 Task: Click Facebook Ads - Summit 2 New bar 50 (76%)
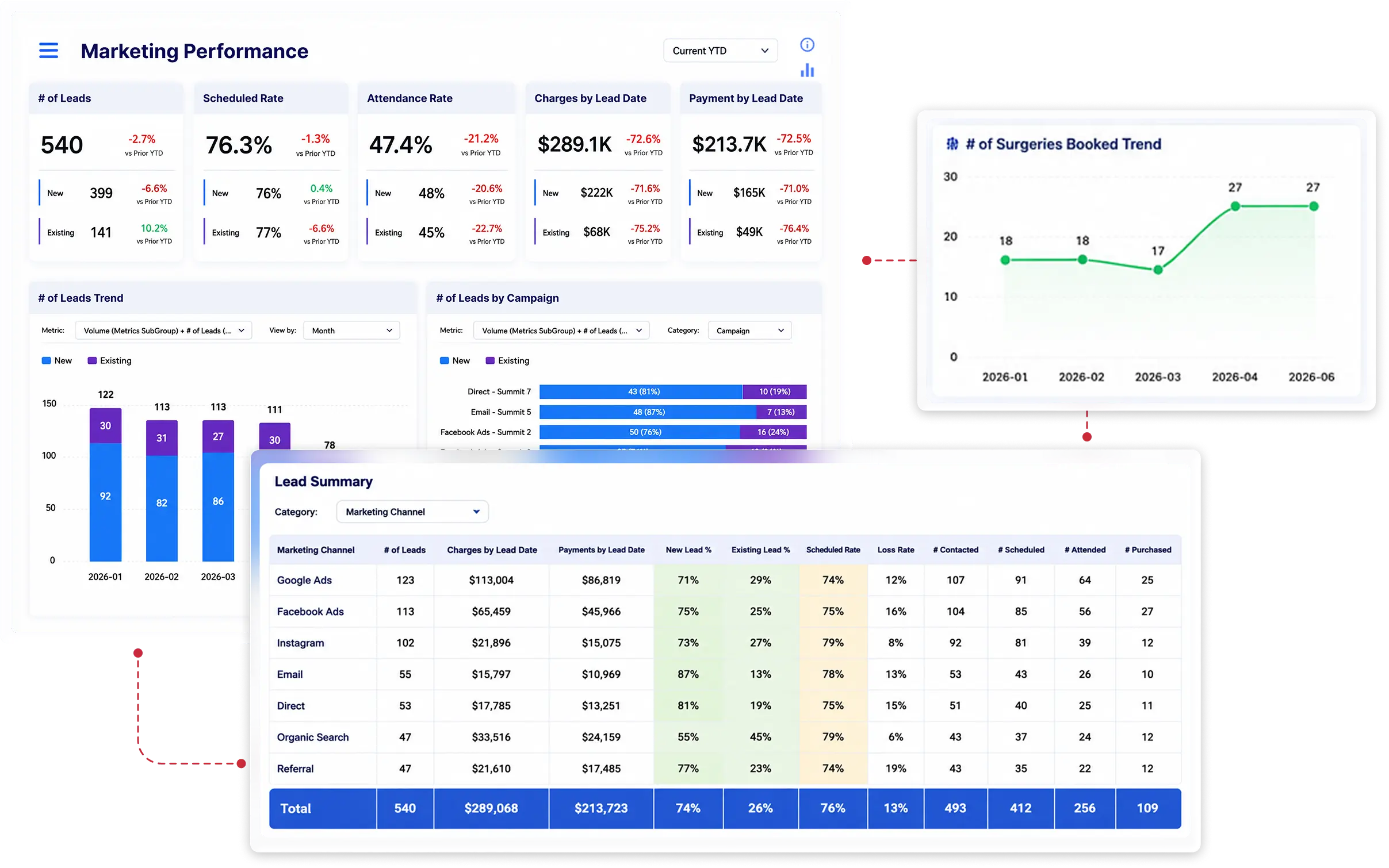640,432
